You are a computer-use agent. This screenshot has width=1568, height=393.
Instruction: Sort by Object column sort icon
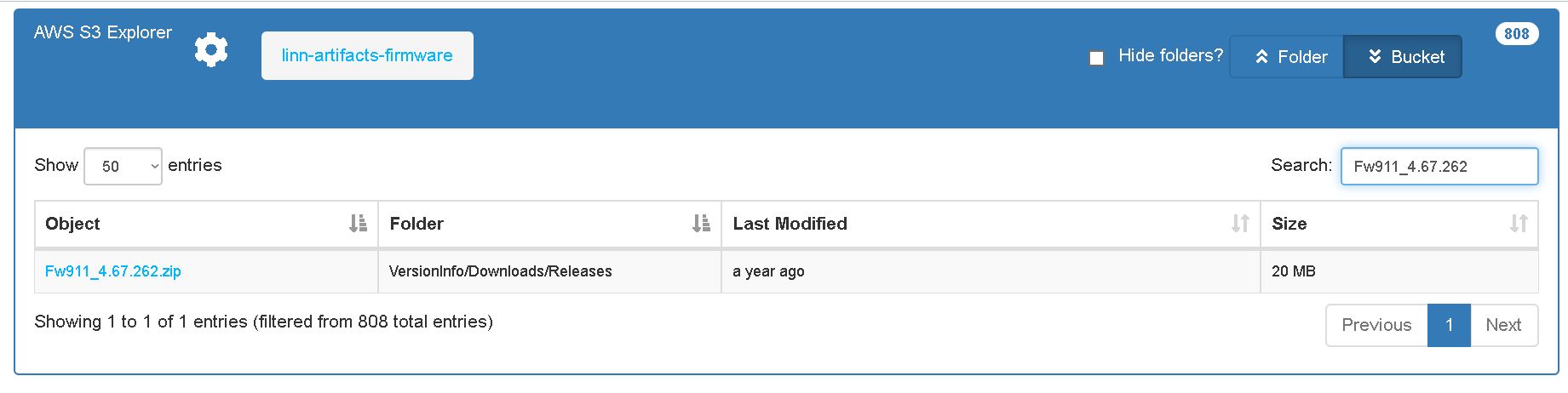pyautogui.click(x=358, y=224)
